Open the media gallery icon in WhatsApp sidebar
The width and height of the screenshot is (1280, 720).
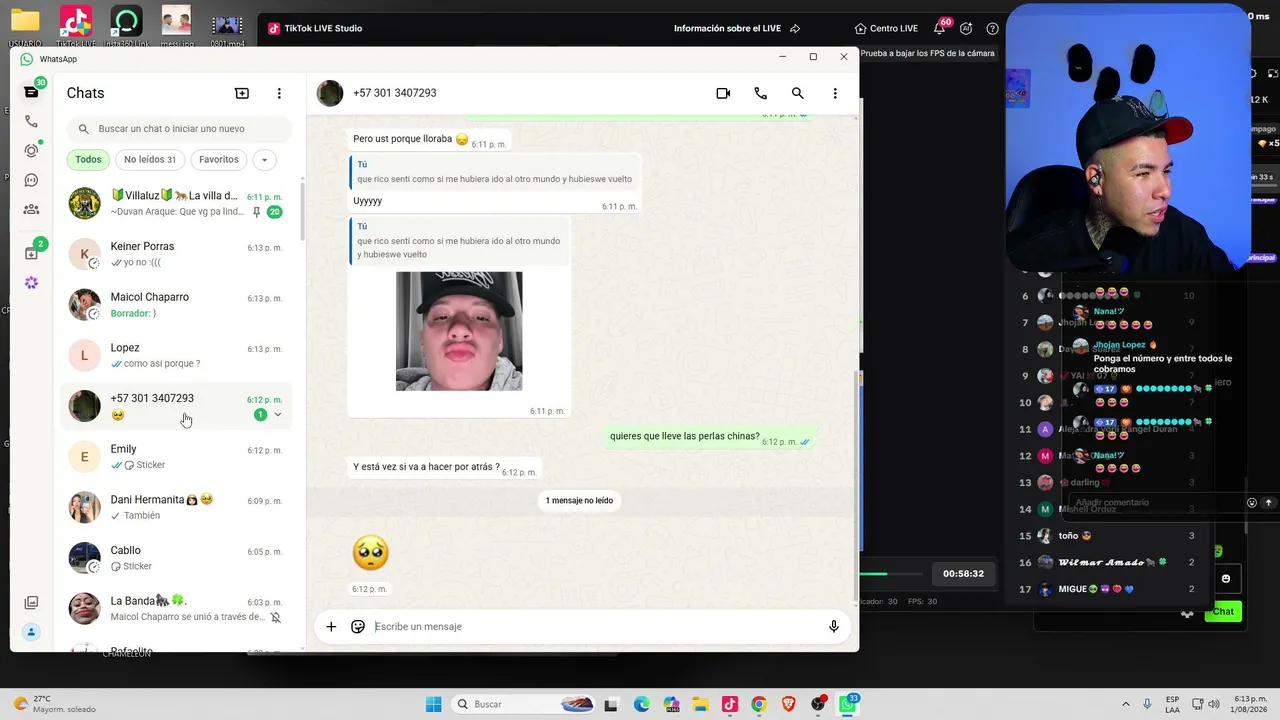pyautogui.click(x=31, y=603)
